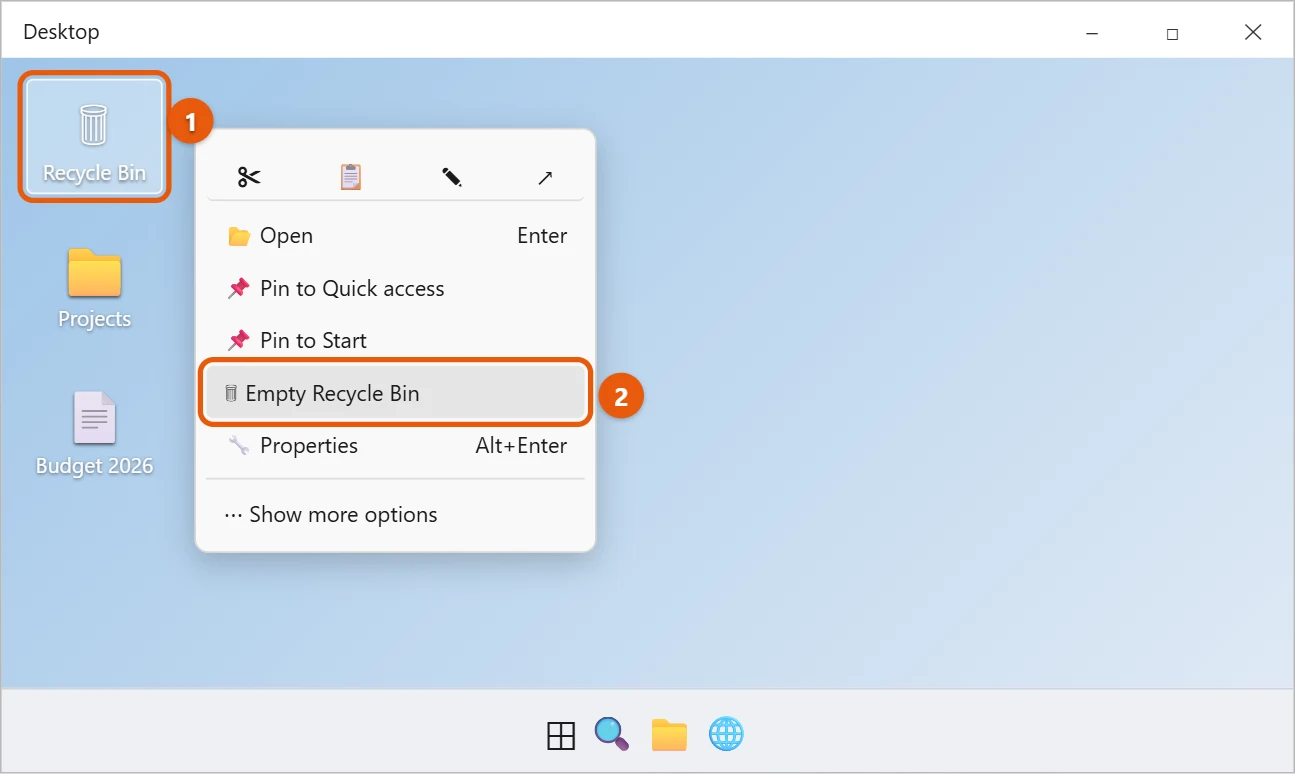Minimize the Desktop window
This screenshot has height=774, width=1295.
[x=1091, y=32]
